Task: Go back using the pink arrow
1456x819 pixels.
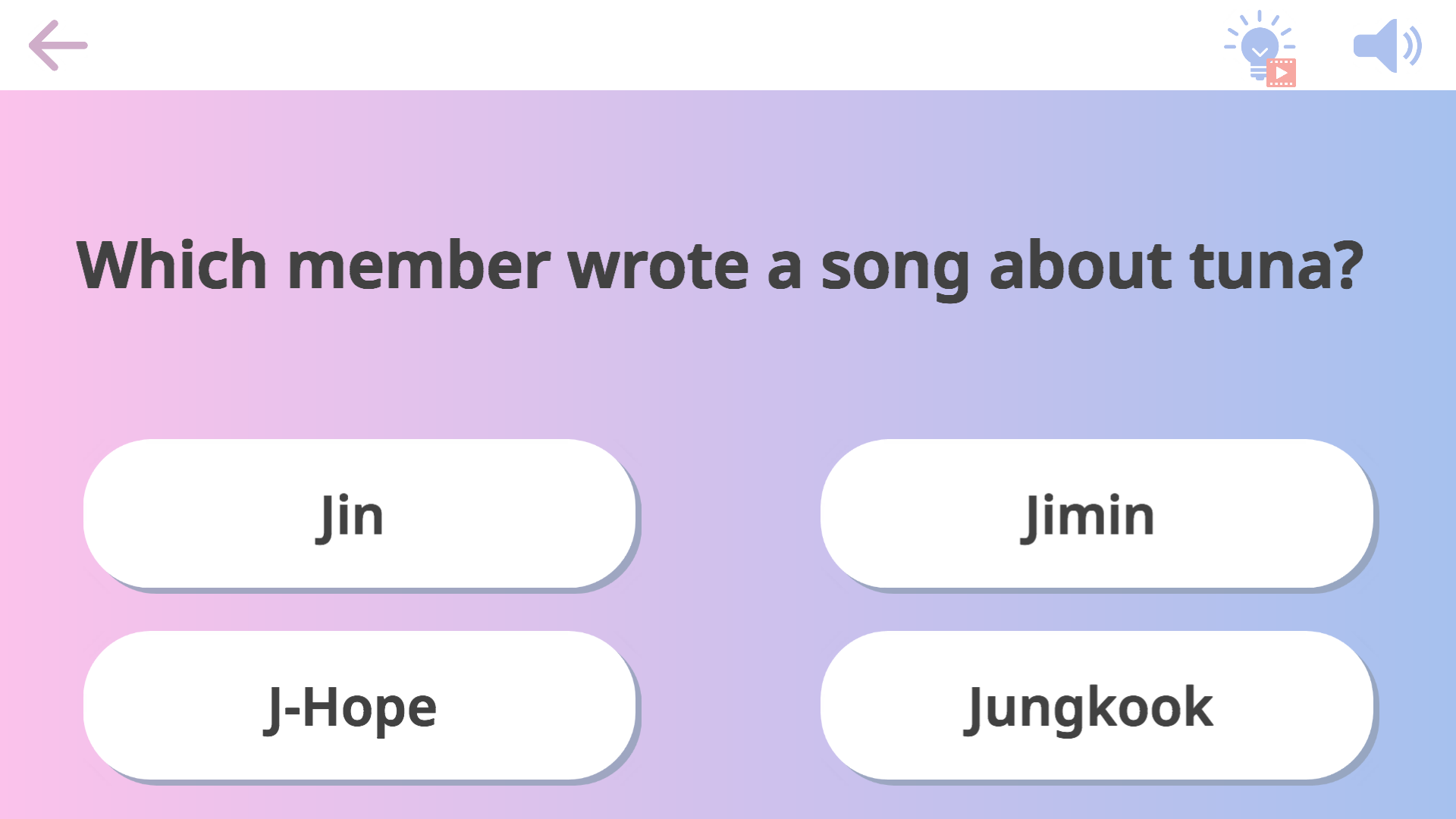Action: click(x=58, y=45)
